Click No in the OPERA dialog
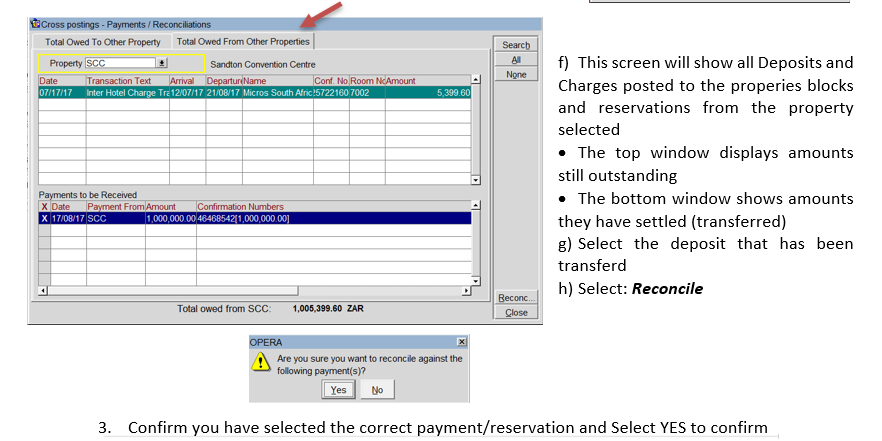 (x=377, y=390)
